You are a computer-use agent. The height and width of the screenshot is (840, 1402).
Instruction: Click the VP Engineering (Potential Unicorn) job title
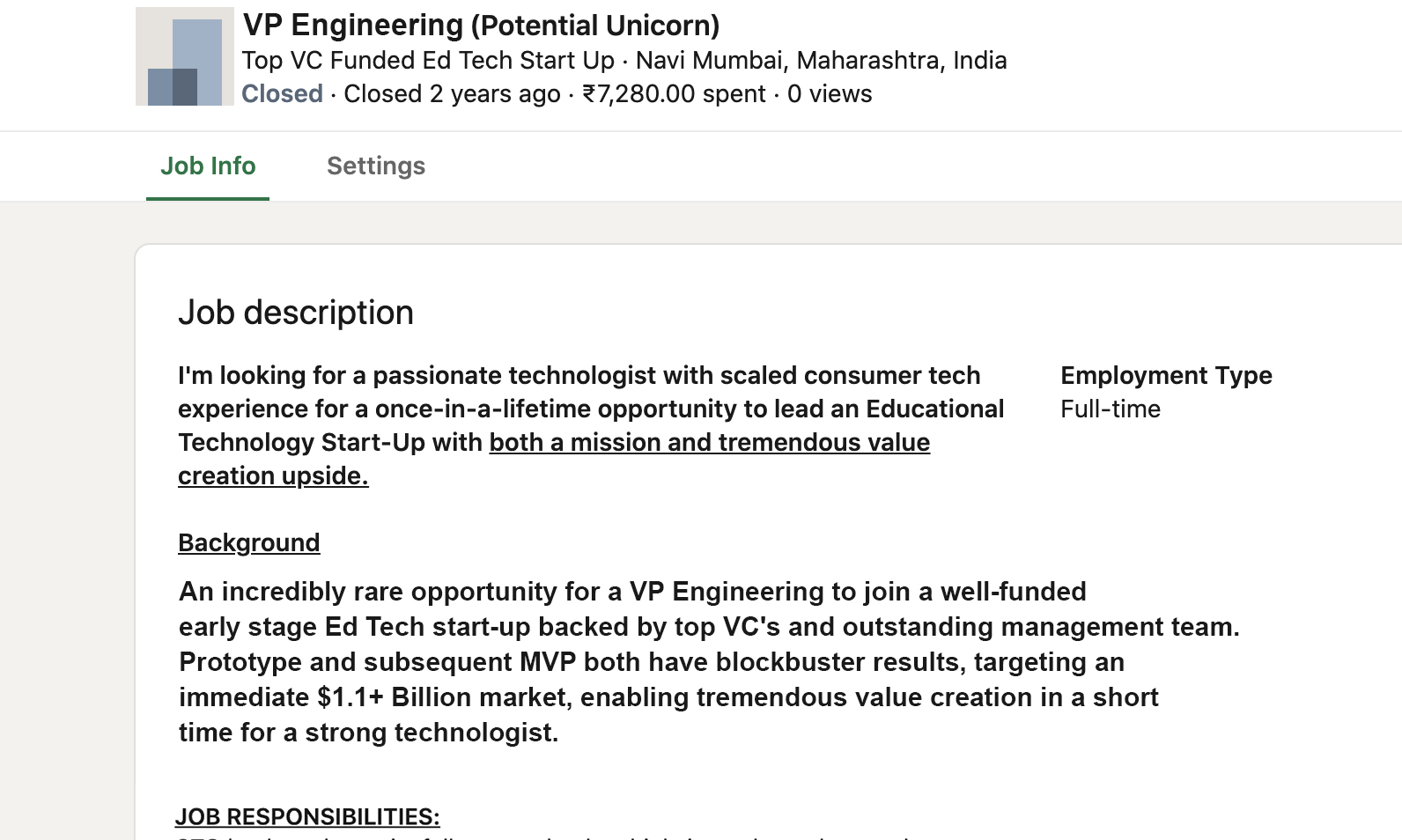pos(482,26)
